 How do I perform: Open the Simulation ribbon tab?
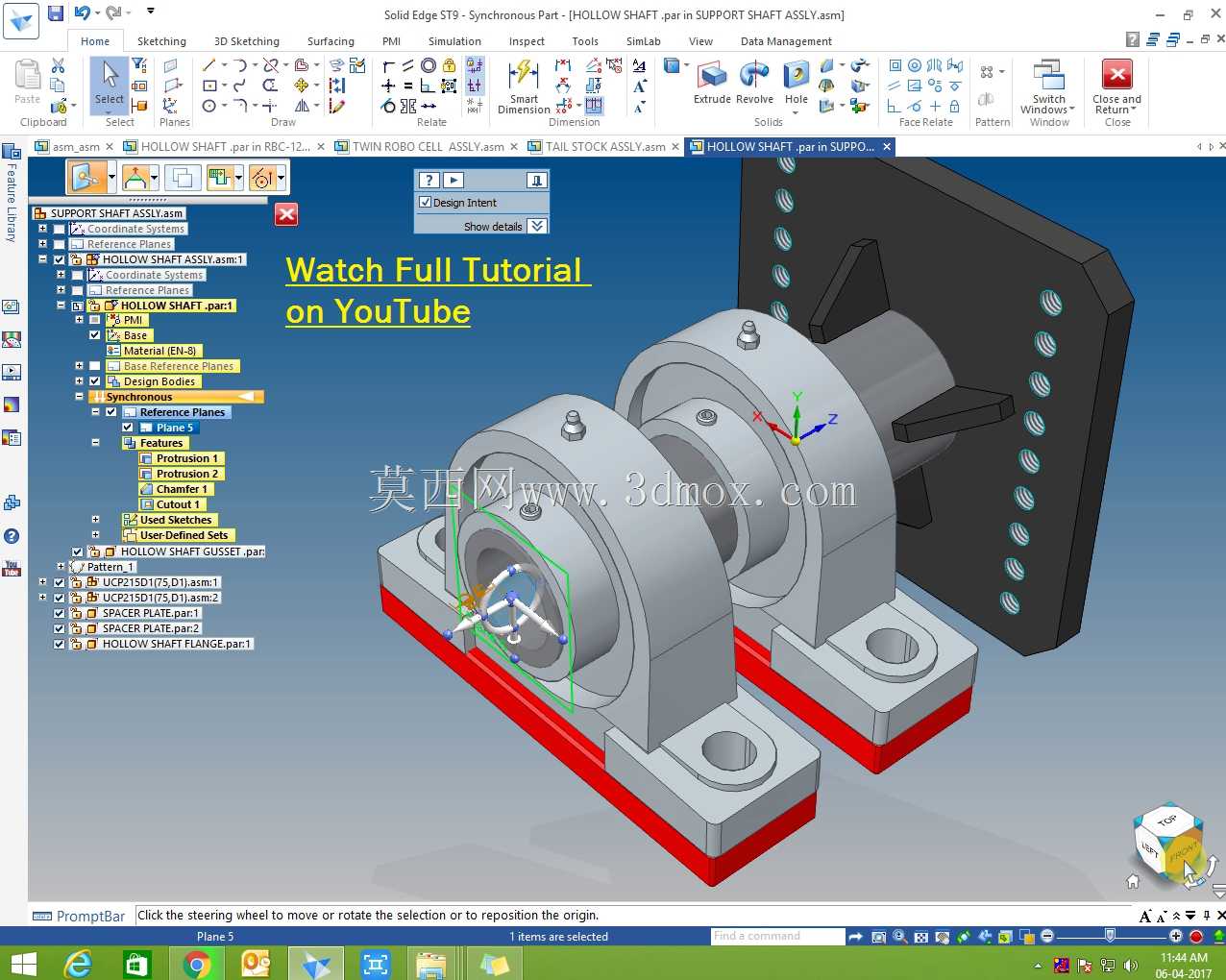click(x=454, y=41)
